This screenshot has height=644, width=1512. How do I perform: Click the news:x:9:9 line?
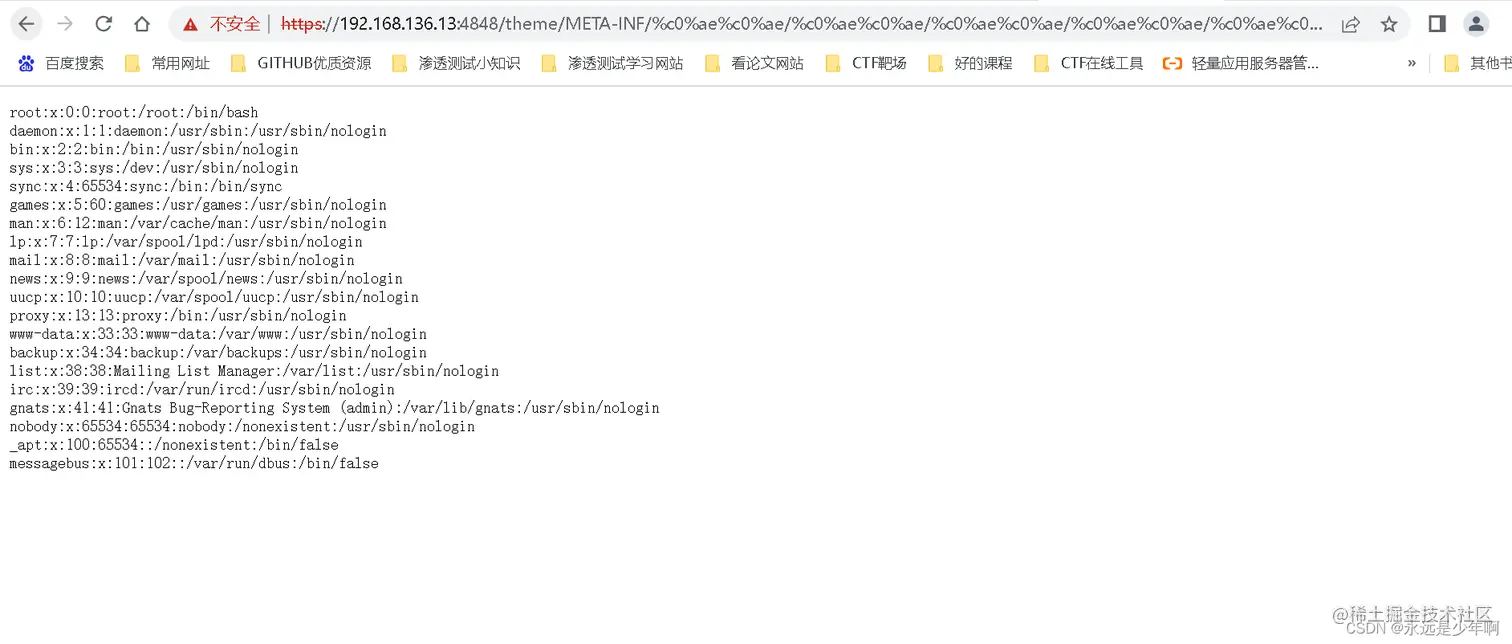point(206,279)
